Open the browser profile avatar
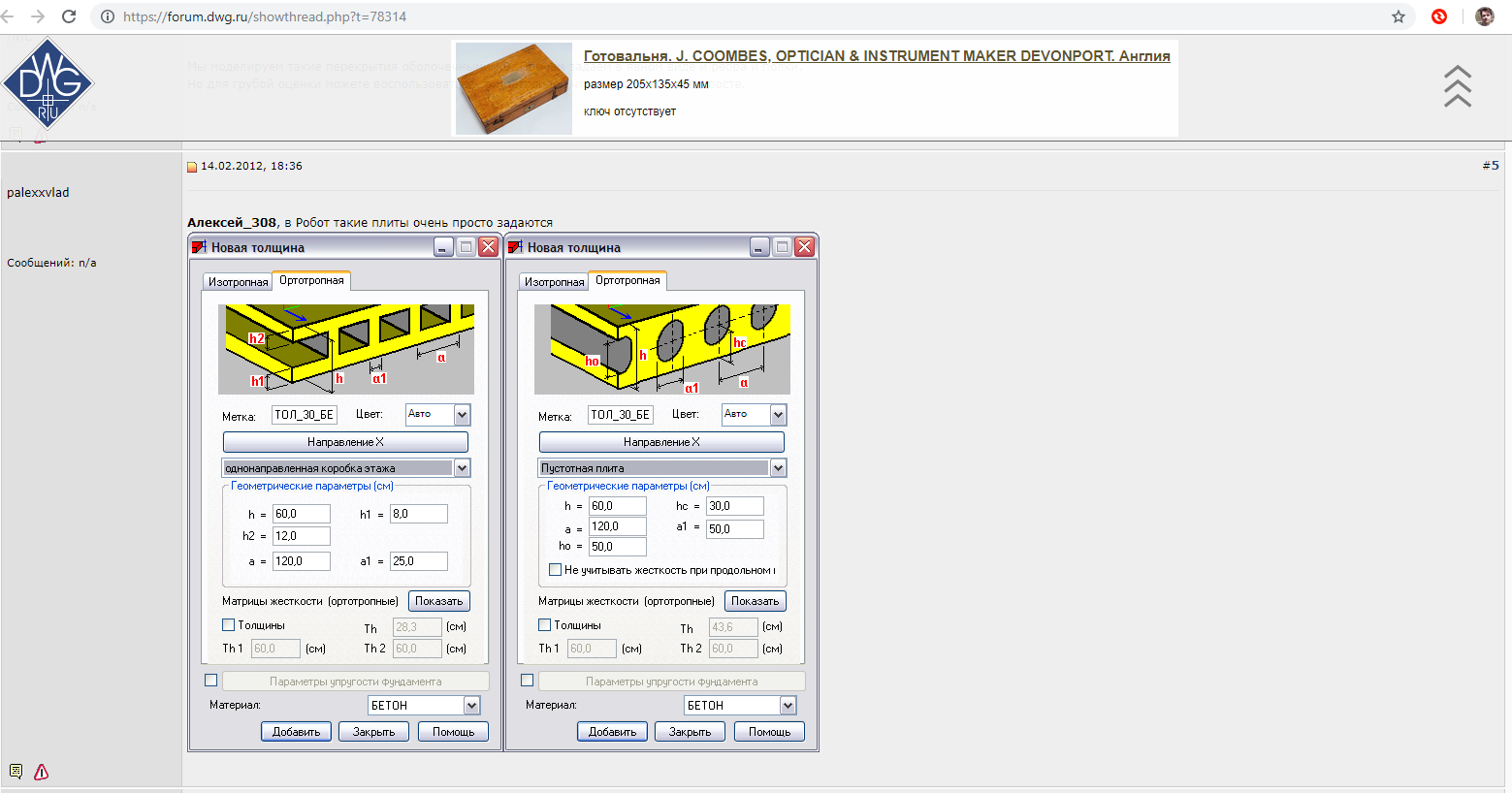Screen dimensions: 1512x793 point(1484,16)
